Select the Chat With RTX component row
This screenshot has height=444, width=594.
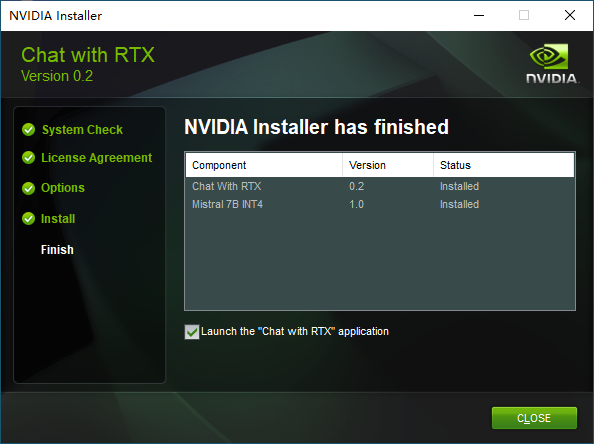point(380,186)
